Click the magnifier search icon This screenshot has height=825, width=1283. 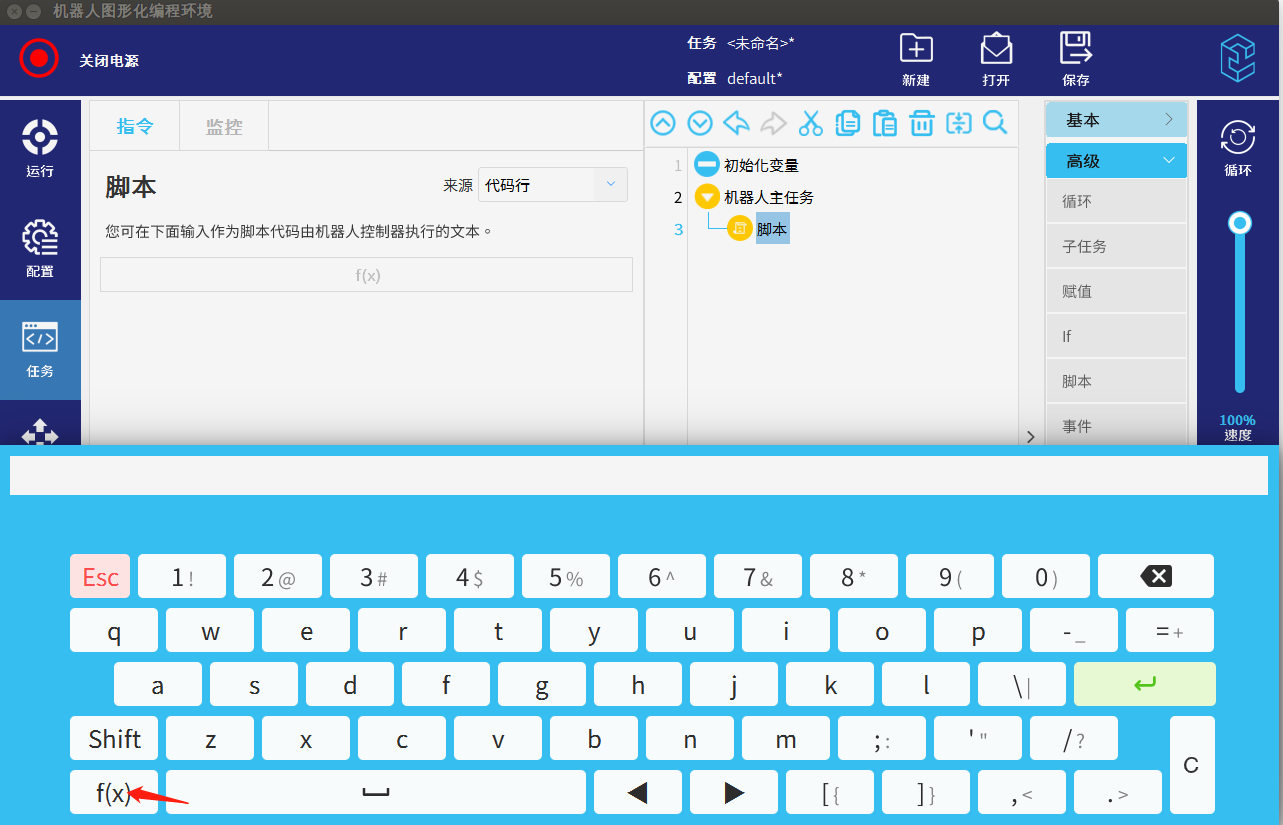tap(995, 123)
